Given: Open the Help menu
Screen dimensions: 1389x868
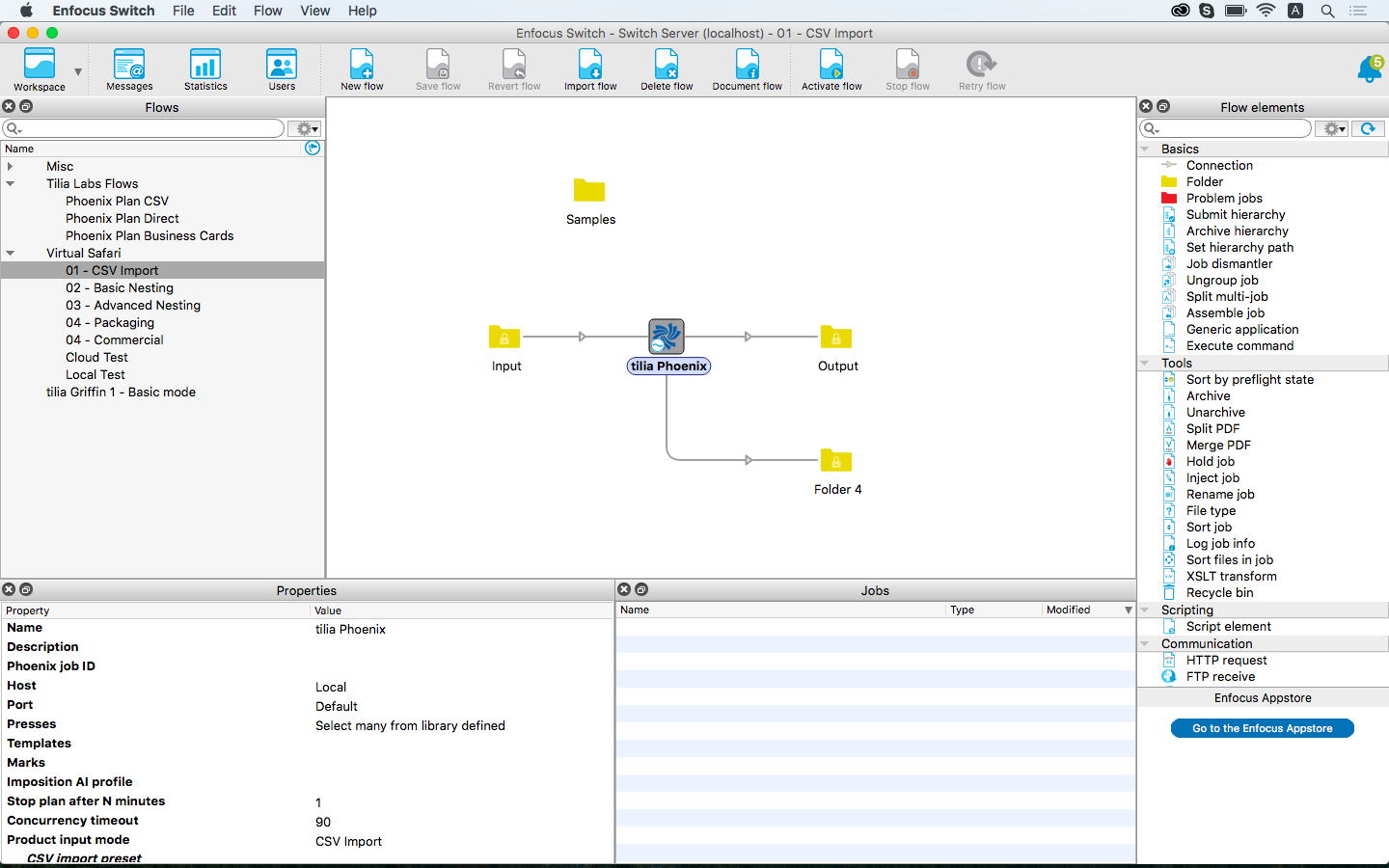Looking at the screenshot, I should click(x=363, y=11).
